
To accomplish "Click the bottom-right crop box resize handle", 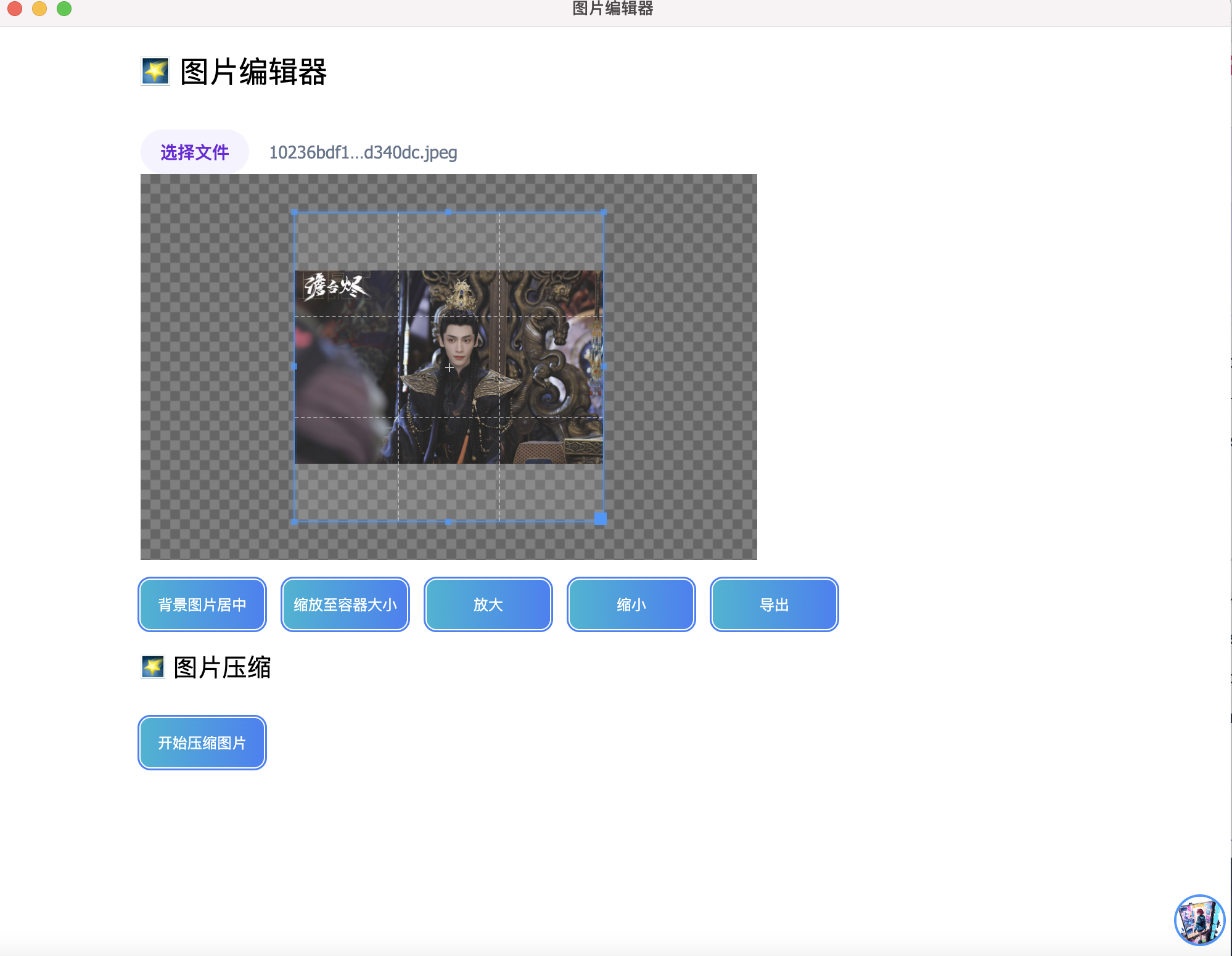I will (600, 519).
